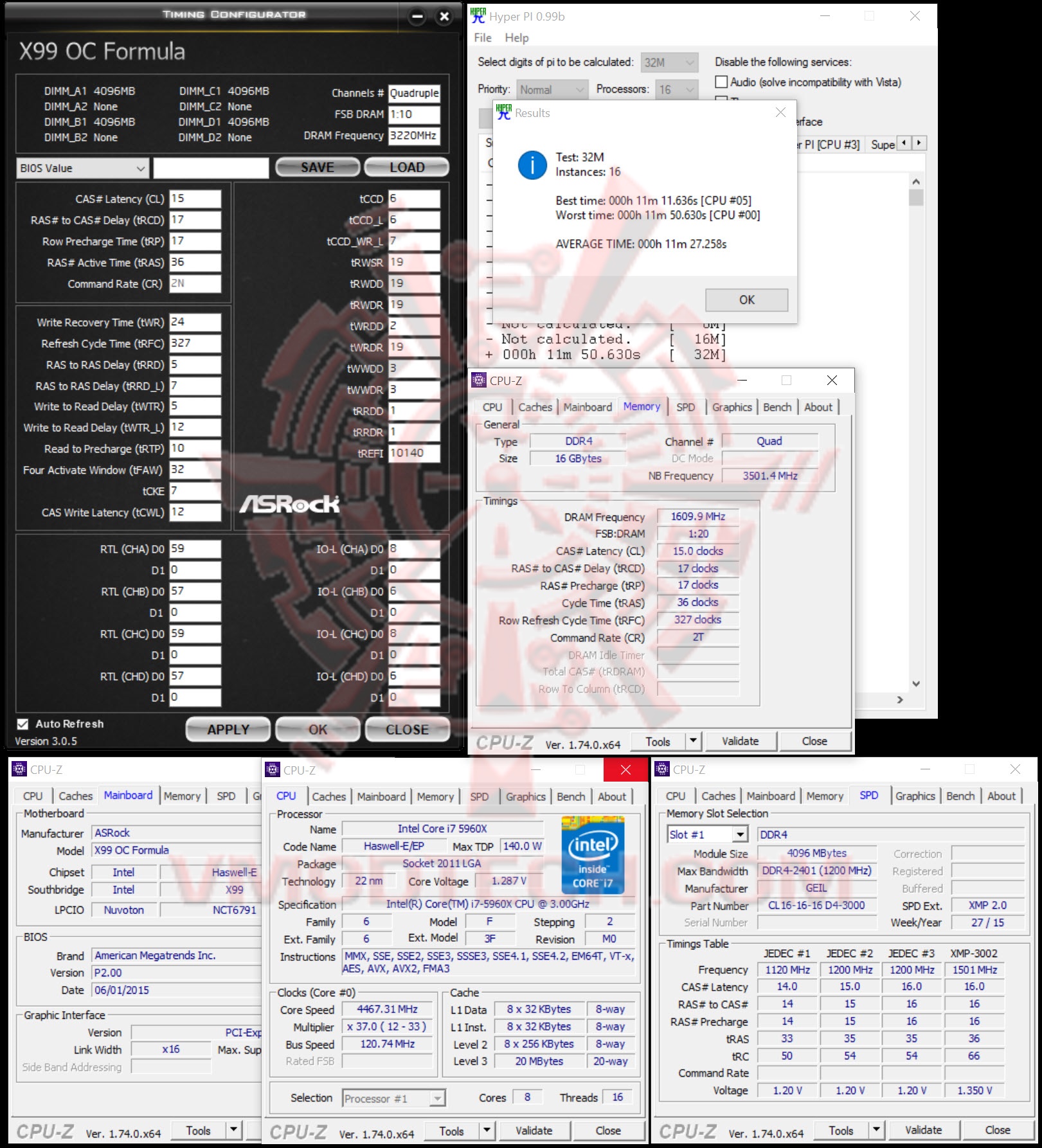Viewport: 1042px width, 1148px height.
Task: Open Caches tab in CPU-Z processor window
Action: [329, 796]
